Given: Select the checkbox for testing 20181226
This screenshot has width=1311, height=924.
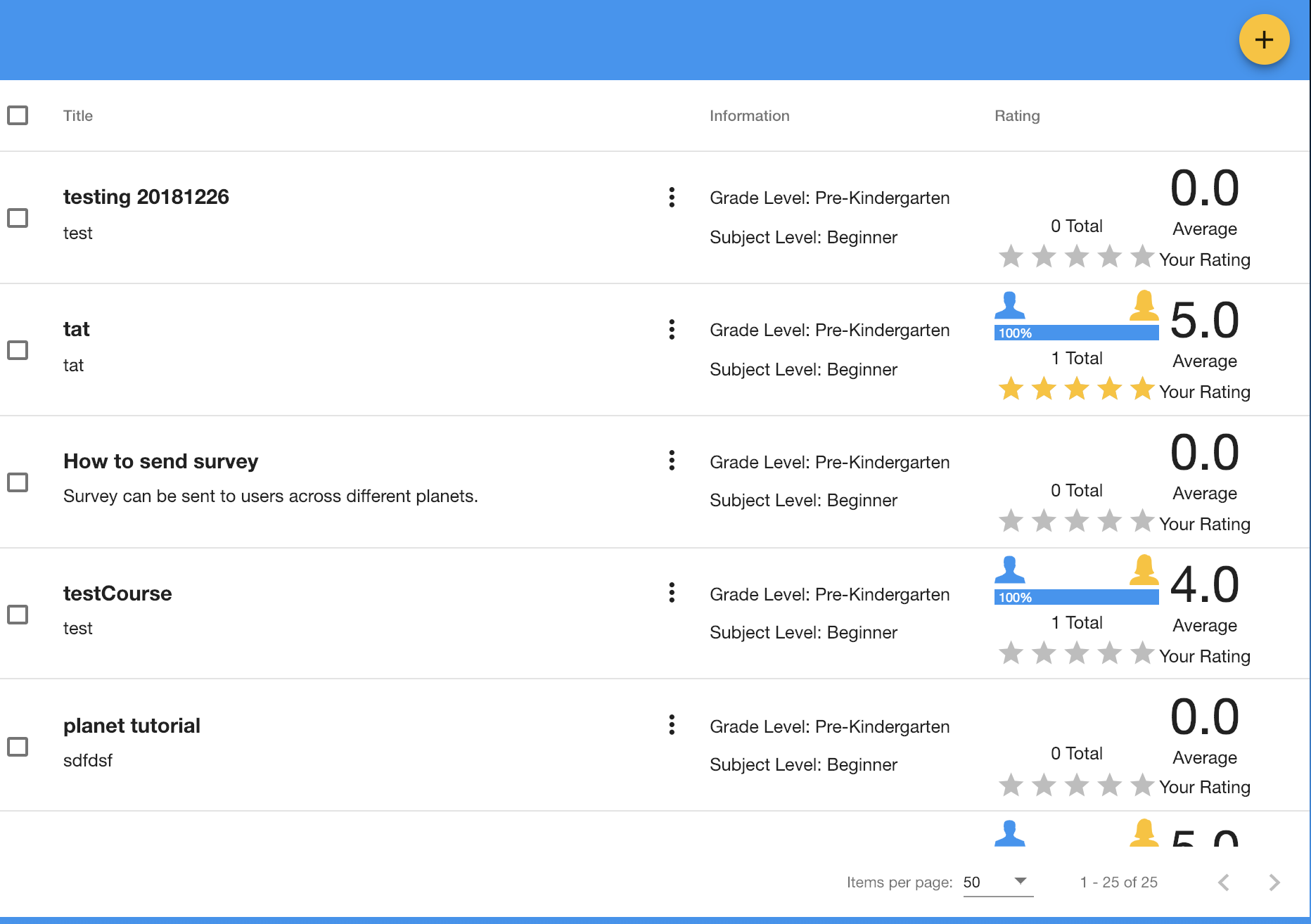Looking at the screenshot, I should click(x=18, y=218).
